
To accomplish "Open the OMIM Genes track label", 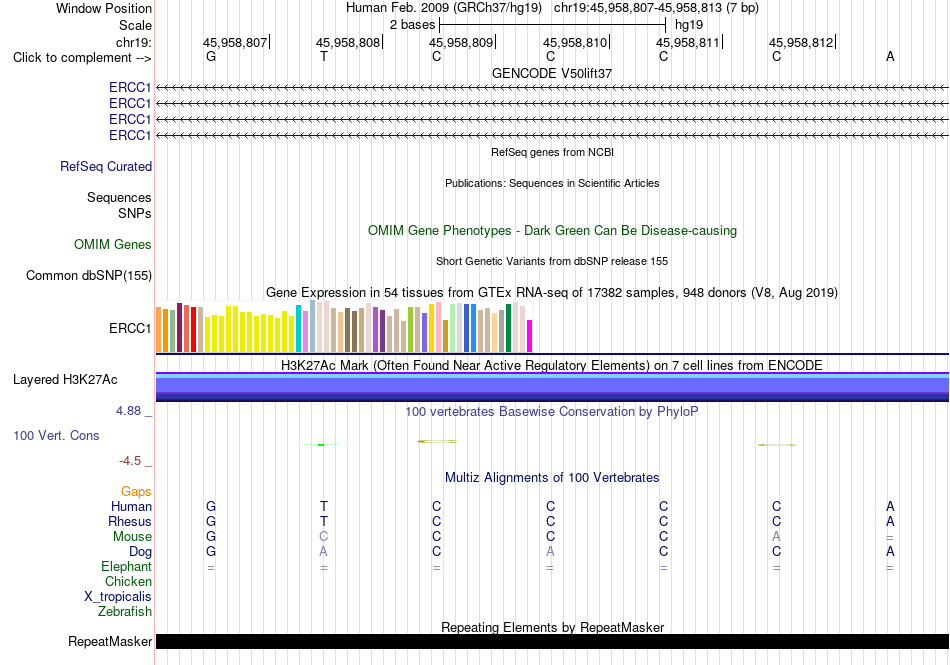I will 113,245.
